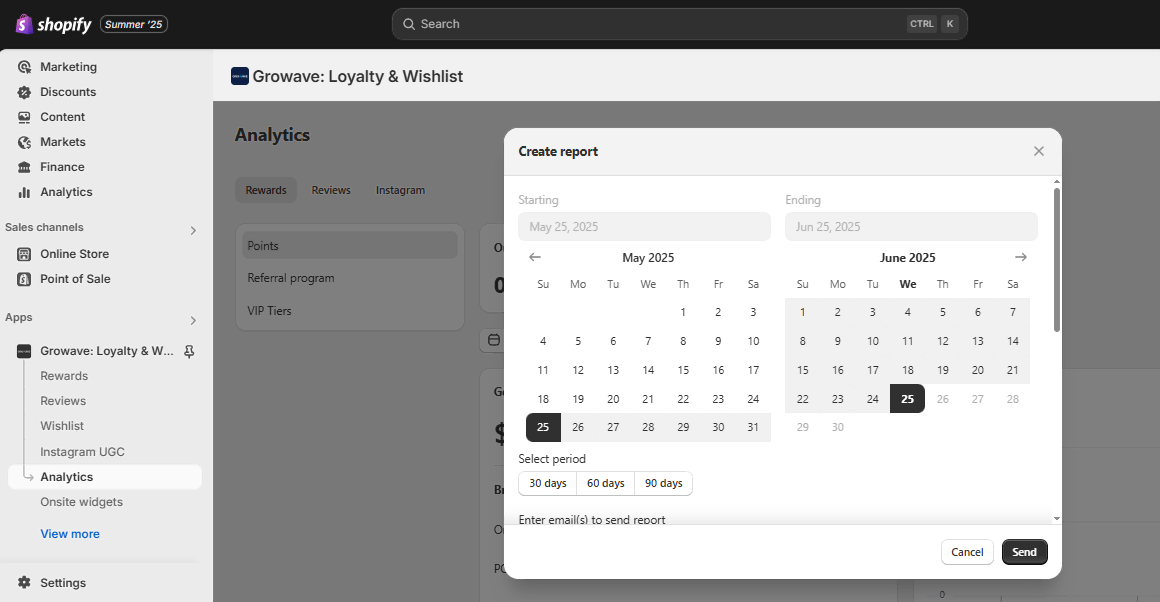
Task: Expand the Sales channels section
Action: [x=193, y=231]
